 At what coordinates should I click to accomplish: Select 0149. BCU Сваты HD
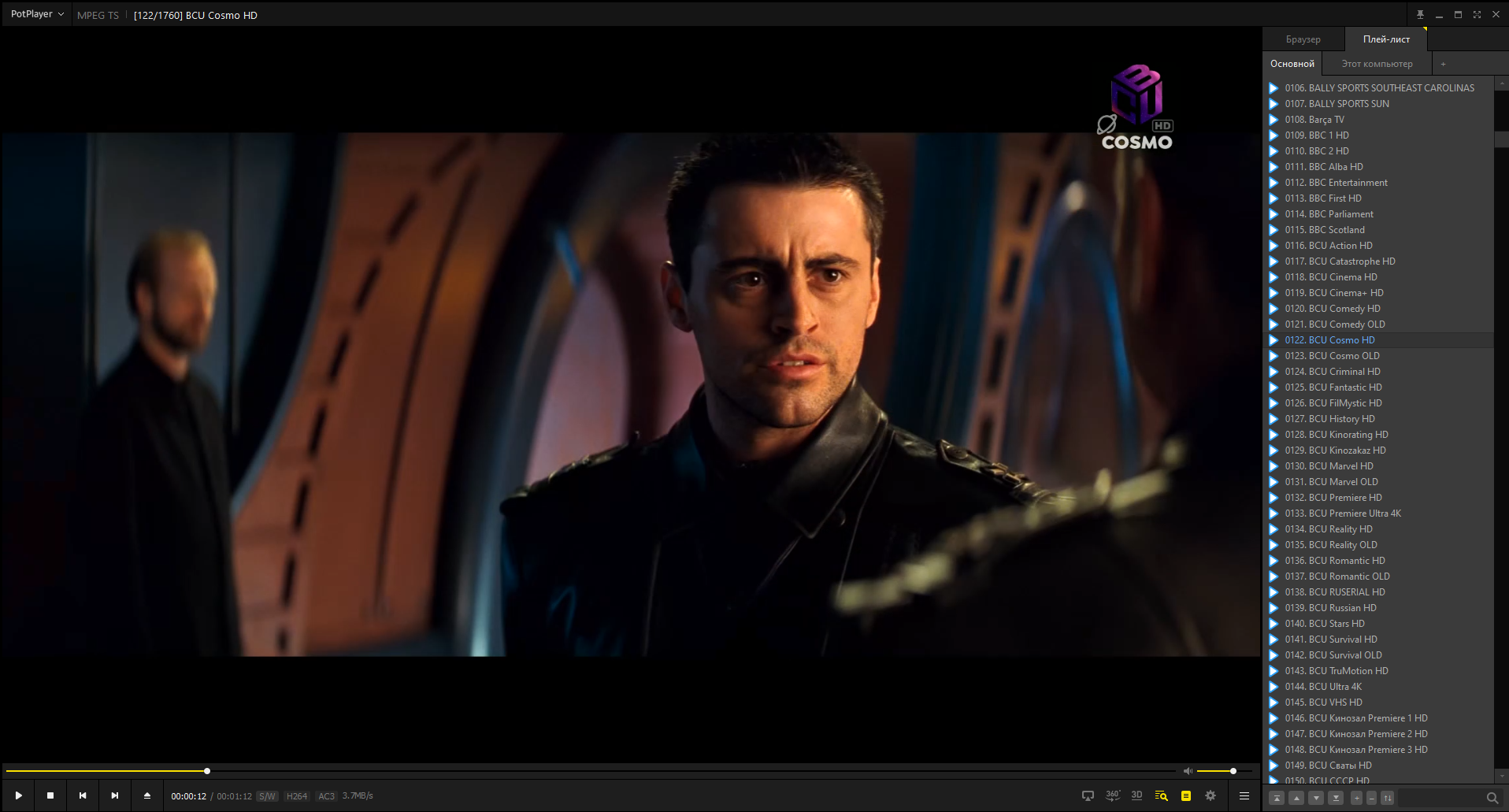[1378, 766]
